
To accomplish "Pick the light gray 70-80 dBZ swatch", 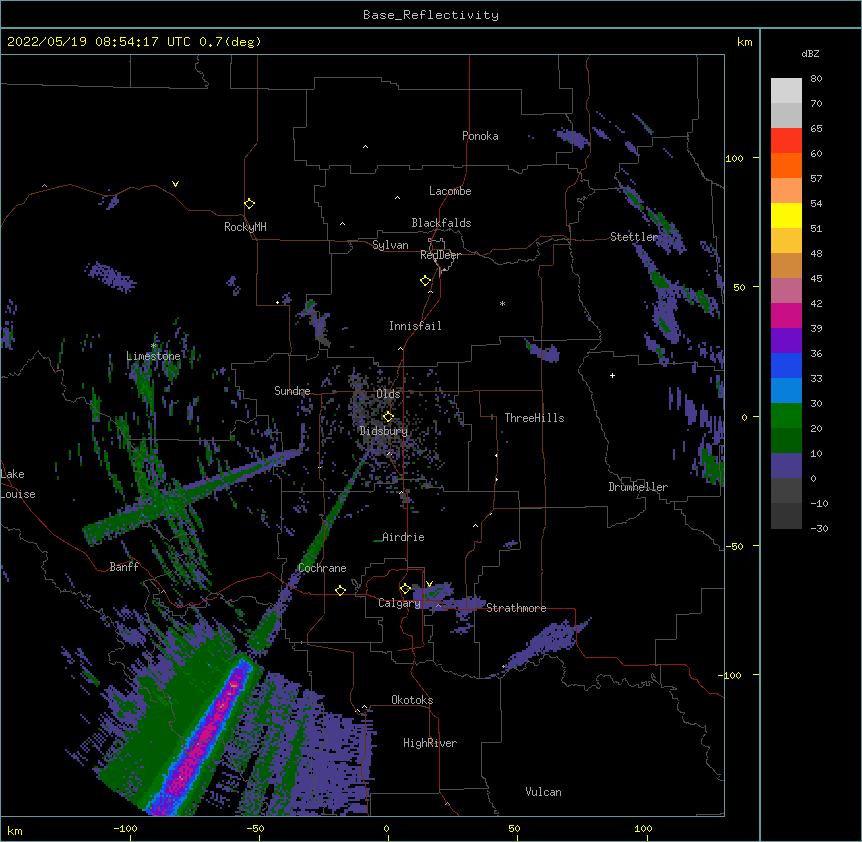I will [786, 90].
